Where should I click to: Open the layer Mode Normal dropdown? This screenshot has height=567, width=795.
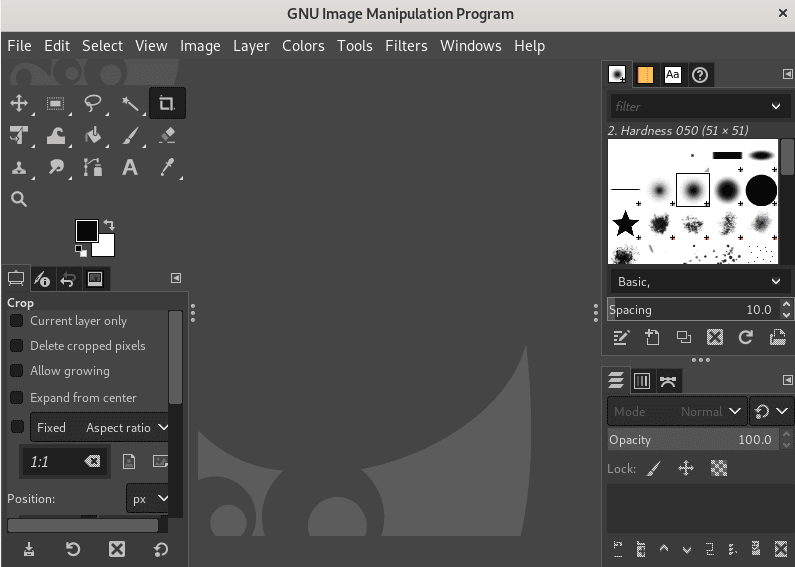point(677,411)
